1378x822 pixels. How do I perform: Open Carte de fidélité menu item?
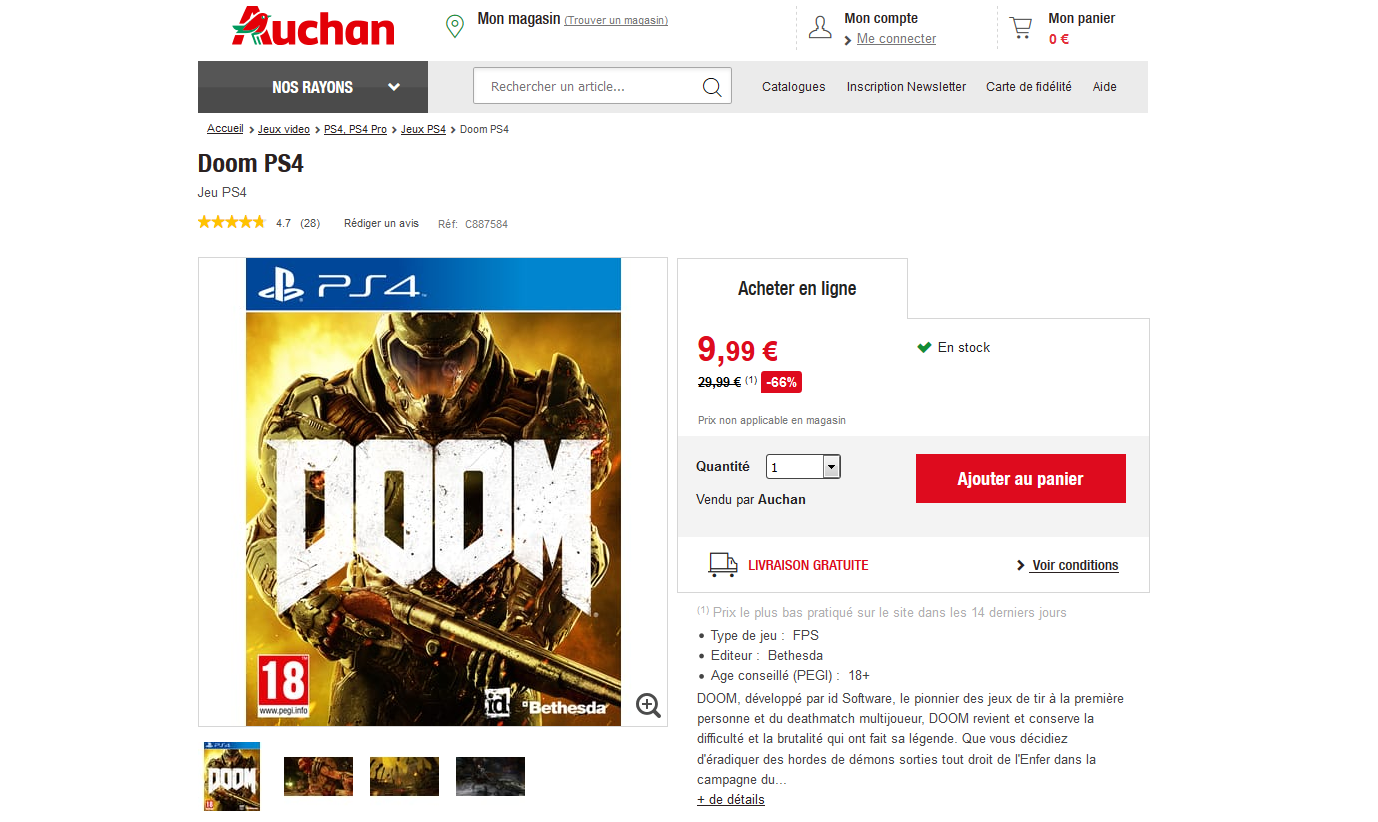pos(1029,87)
